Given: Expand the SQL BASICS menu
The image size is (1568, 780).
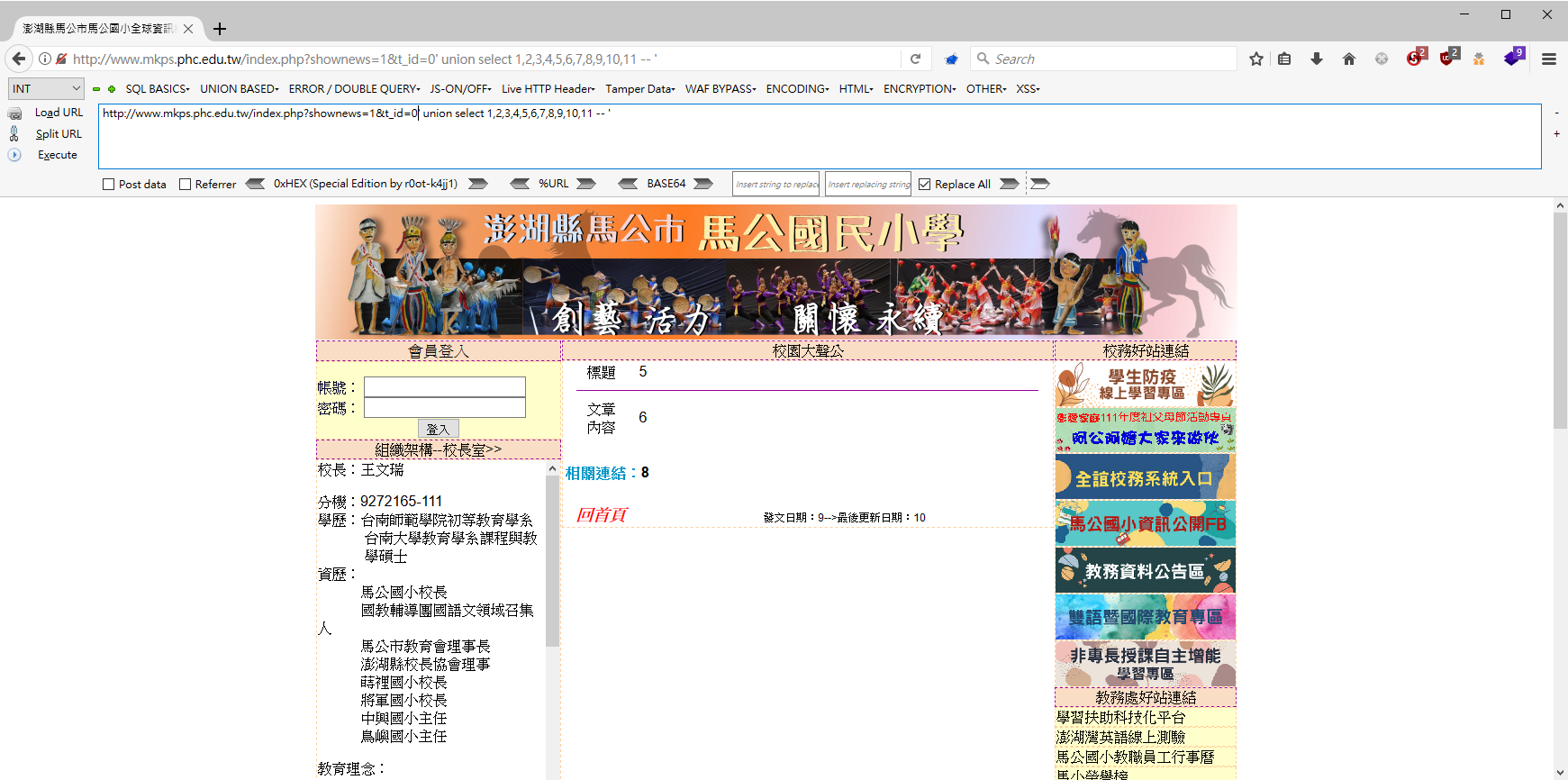Looking at the screenshot, I should (x=158, y=89).
